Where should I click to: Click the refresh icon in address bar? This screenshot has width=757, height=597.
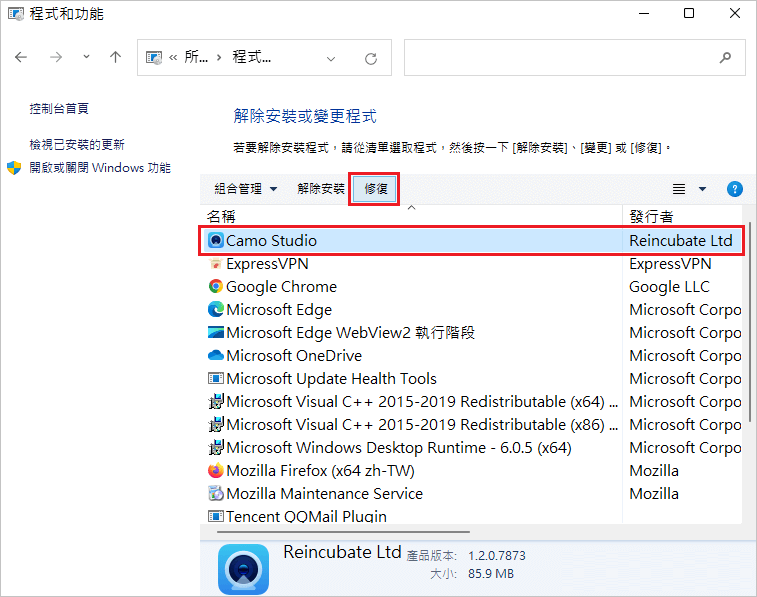pos(371,59)
